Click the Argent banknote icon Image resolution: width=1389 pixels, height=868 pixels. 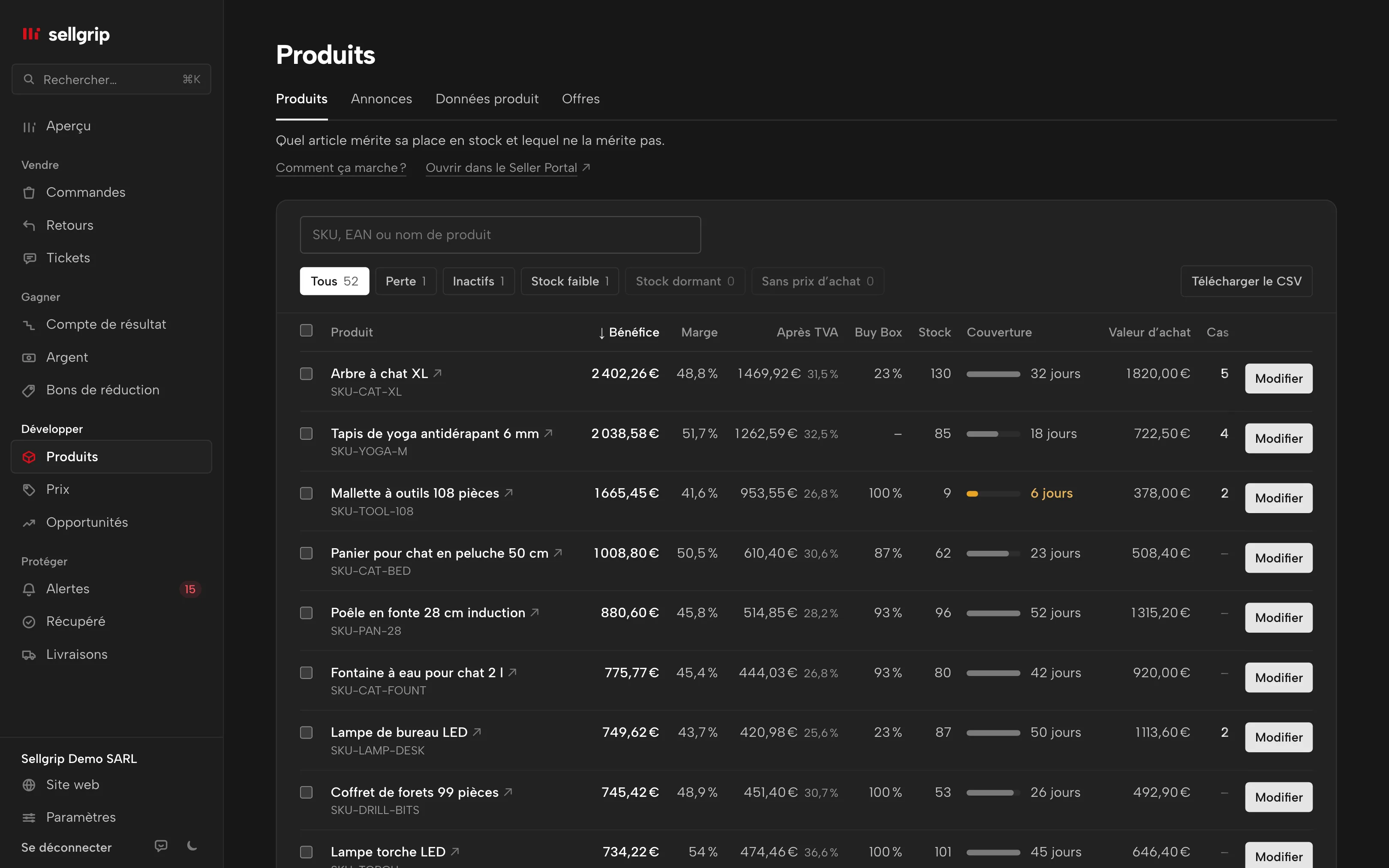coord(29,357)
